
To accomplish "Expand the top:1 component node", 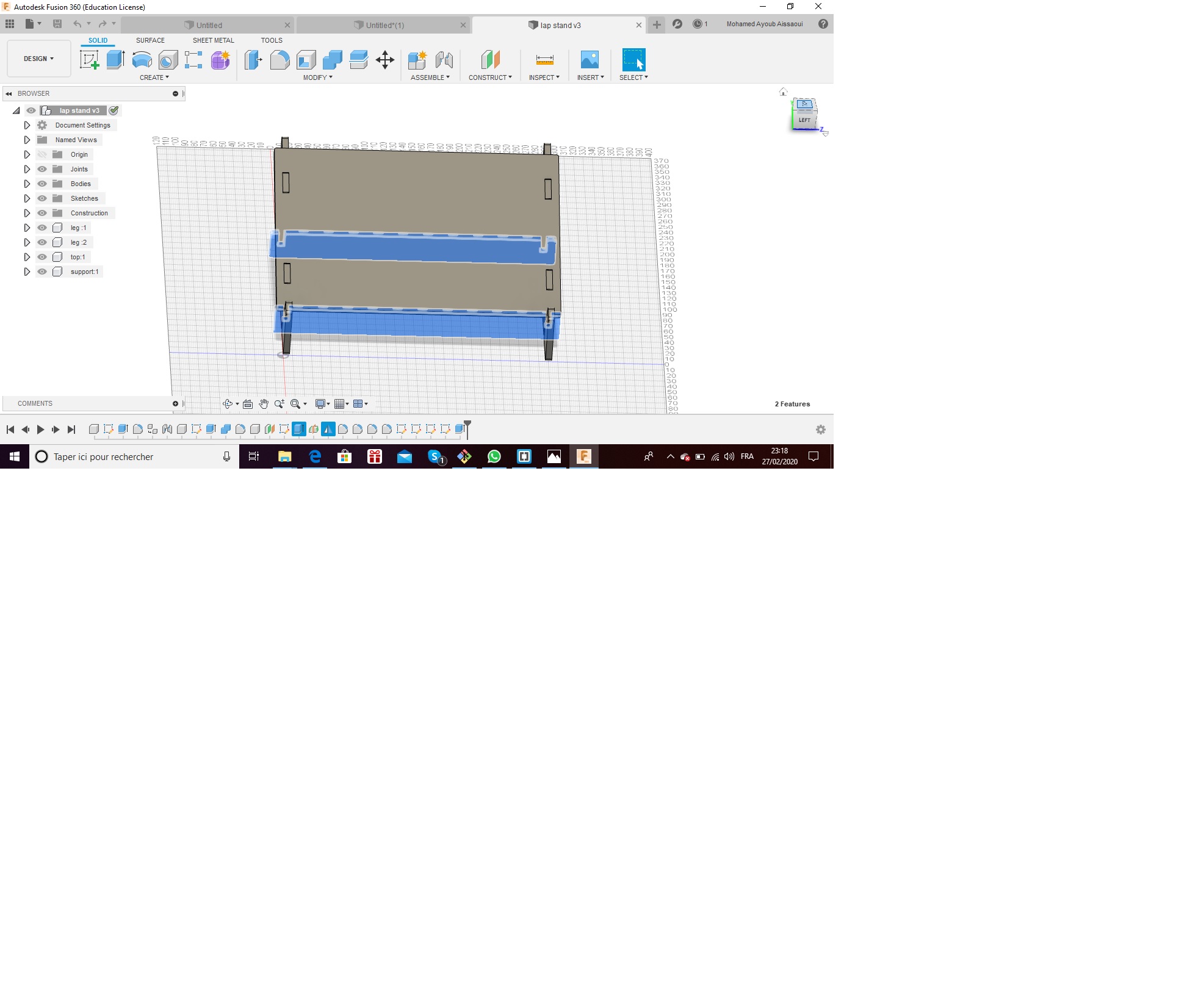I will tap(27, 257).
